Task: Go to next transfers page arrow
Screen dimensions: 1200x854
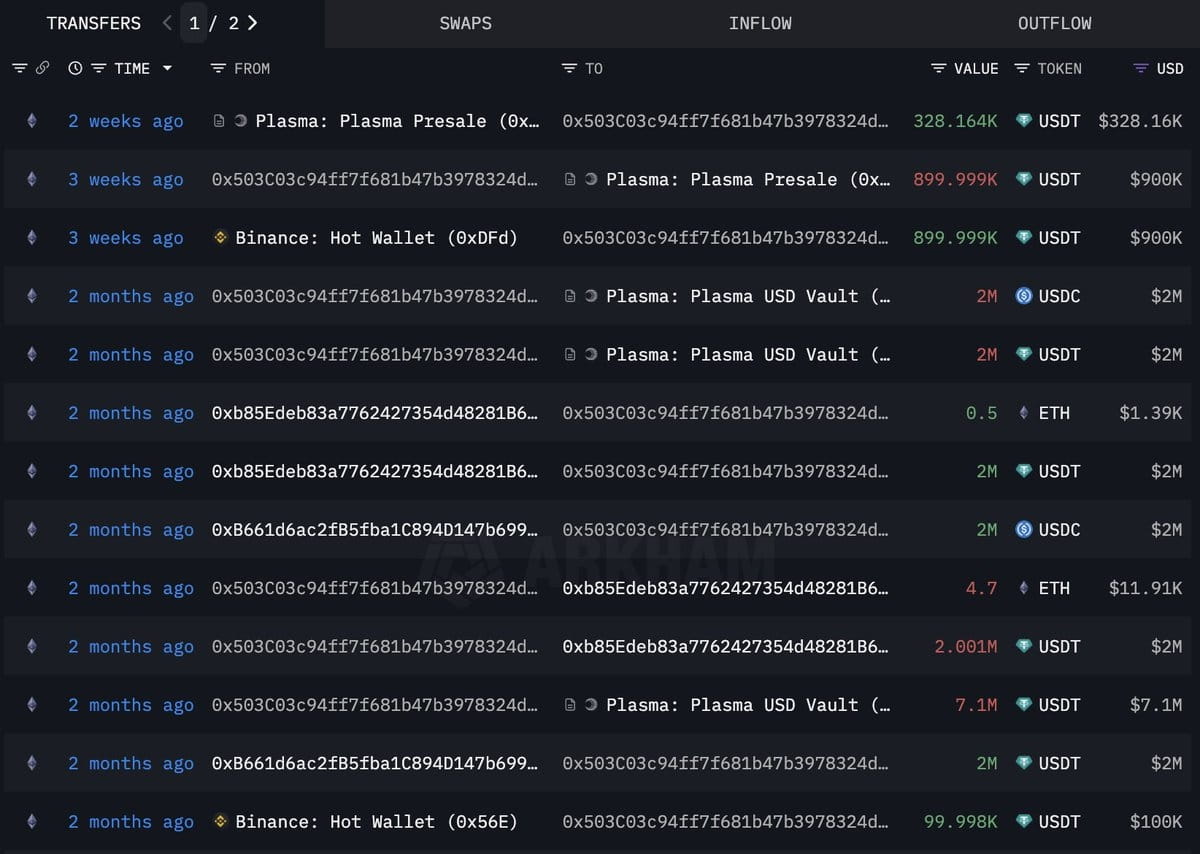Action: [x=252, y=22]
